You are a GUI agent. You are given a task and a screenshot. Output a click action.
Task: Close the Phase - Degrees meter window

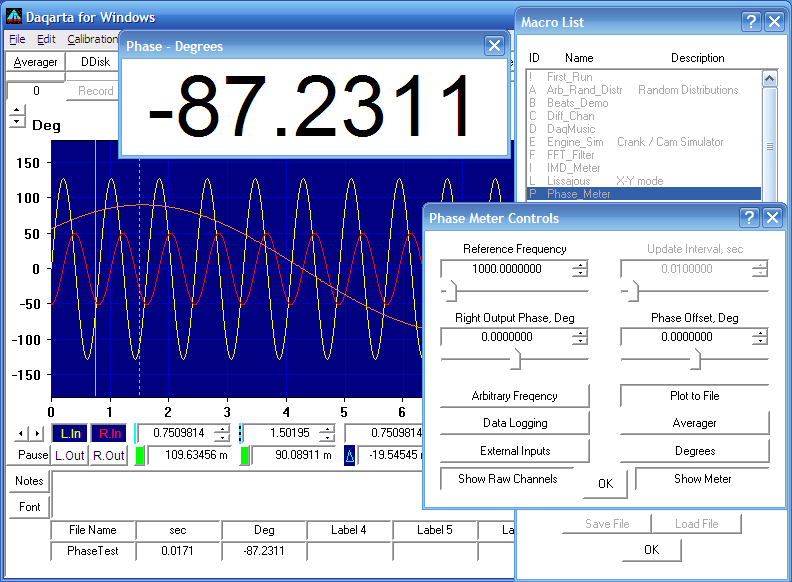493,45
